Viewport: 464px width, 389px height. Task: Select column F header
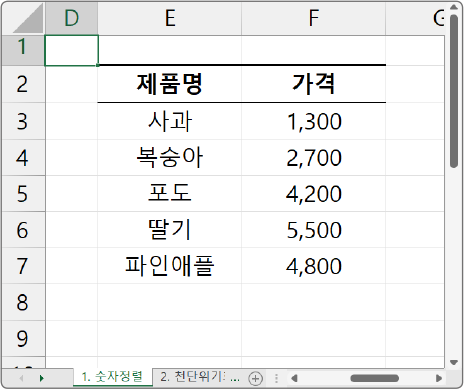tap(314, 18)
